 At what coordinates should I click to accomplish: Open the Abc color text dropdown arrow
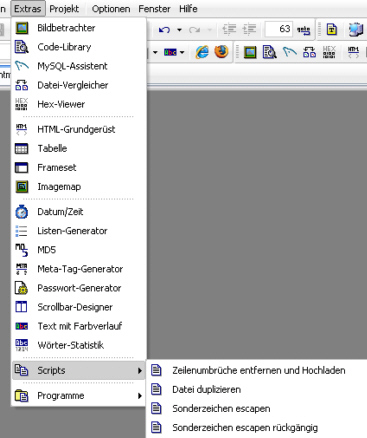(x=182, y=52)
